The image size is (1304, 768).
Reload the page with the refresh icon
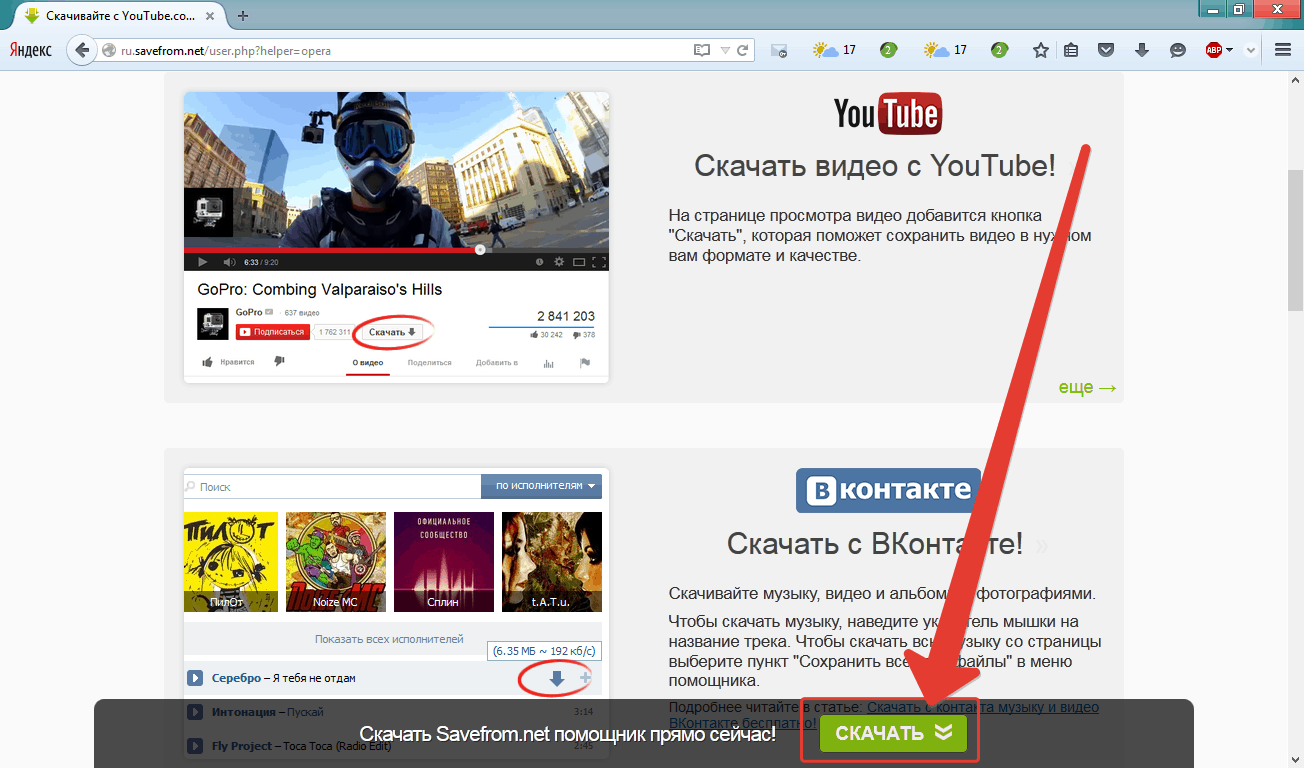pos(743,50)
